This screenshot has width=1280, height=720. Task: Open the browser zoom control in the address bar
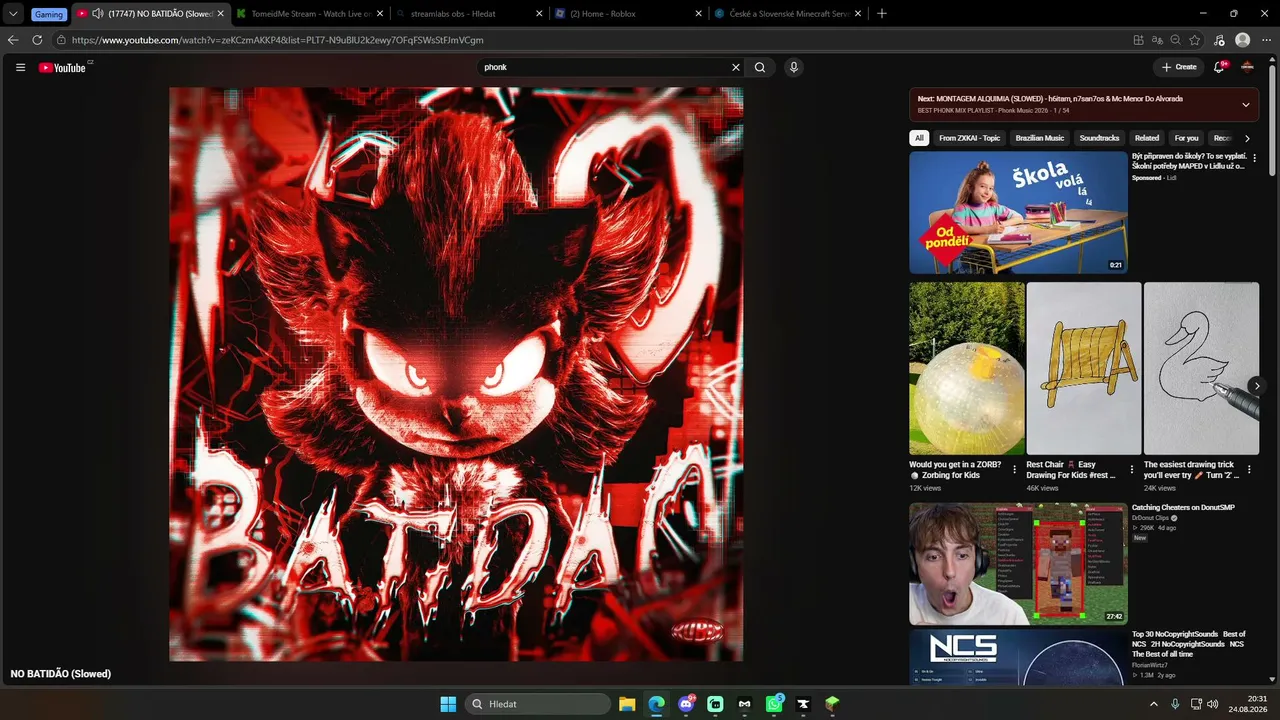1175,40
